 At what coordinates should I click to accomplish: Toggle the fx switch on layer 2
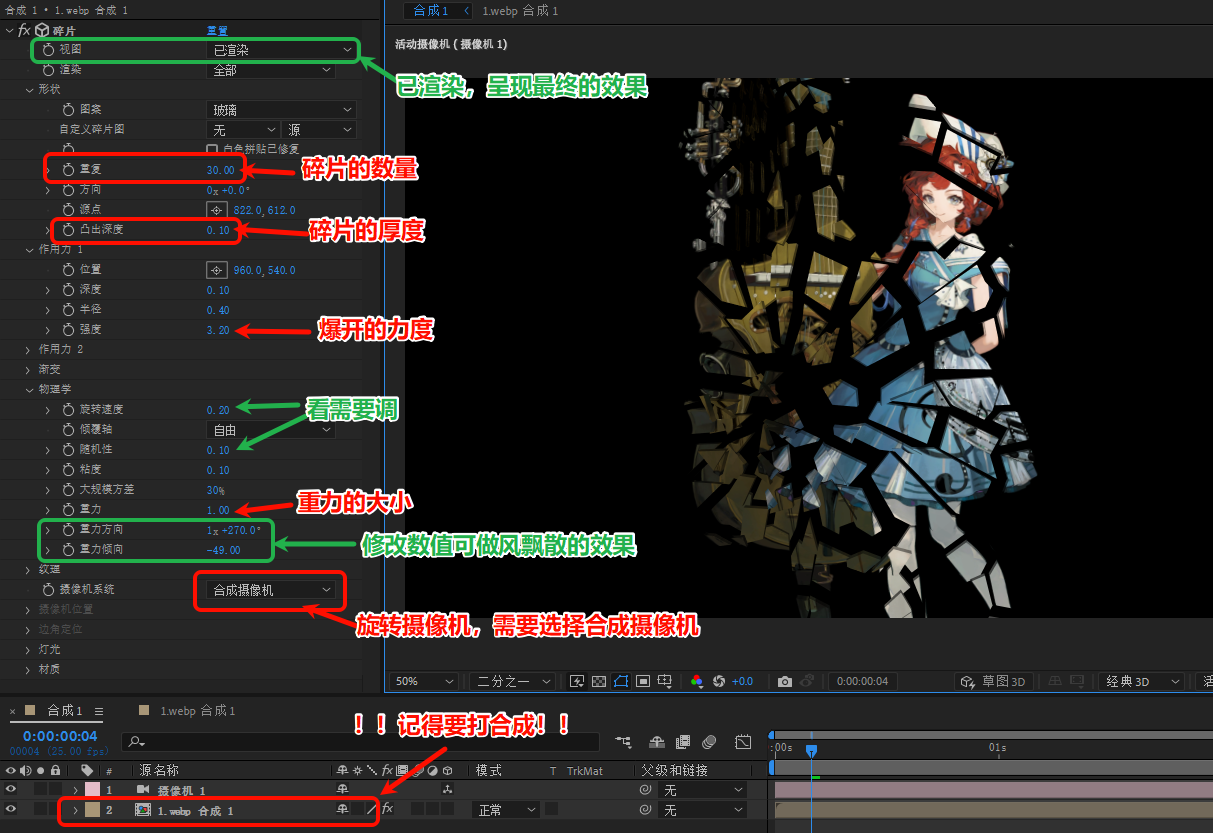387,809
